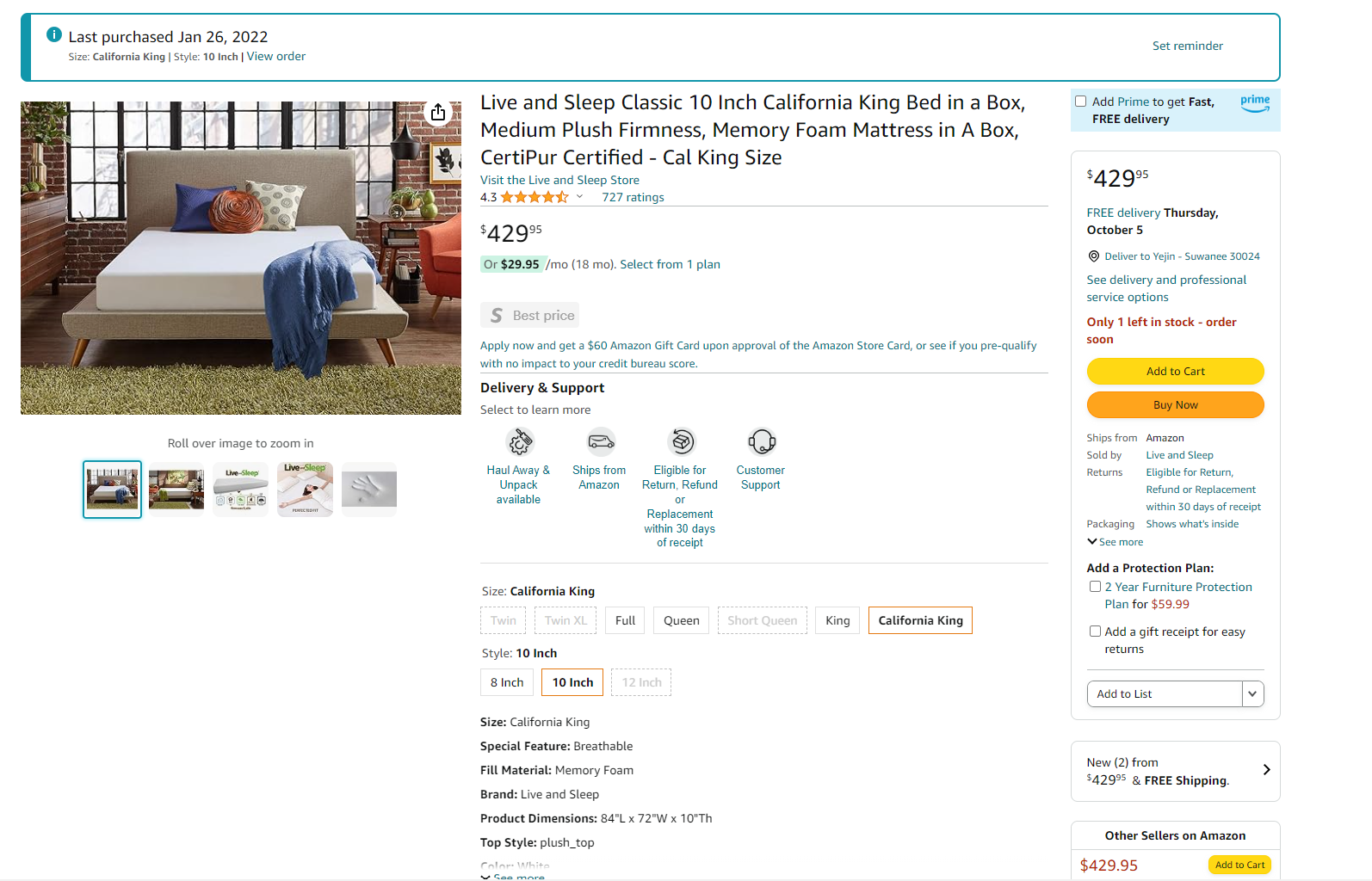1372x881 pixels.
Task: Click the Return and Replacement box icon
Action: (681, 442)
